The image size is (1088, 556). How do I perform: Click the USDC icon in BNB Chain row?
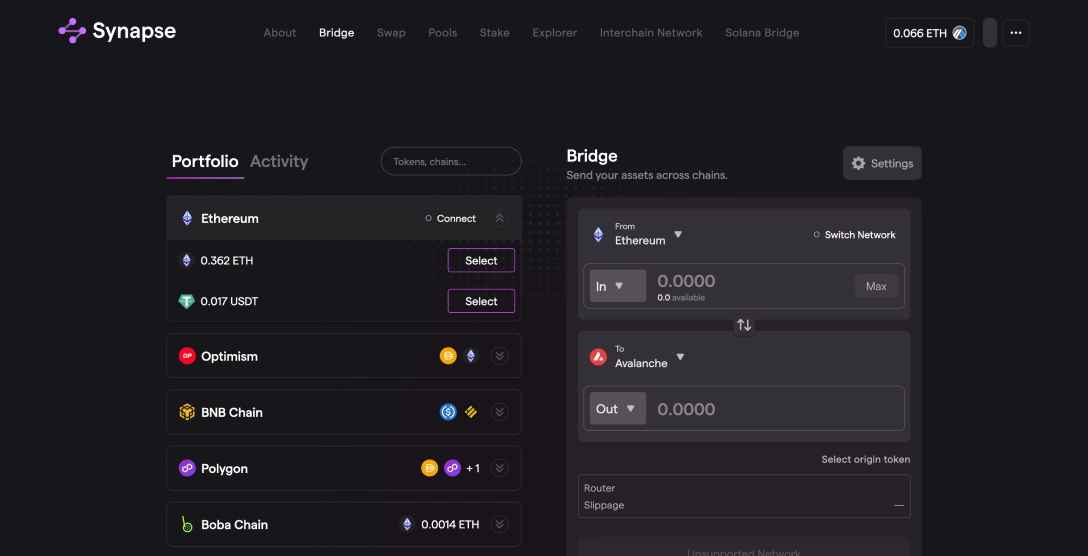448,412
